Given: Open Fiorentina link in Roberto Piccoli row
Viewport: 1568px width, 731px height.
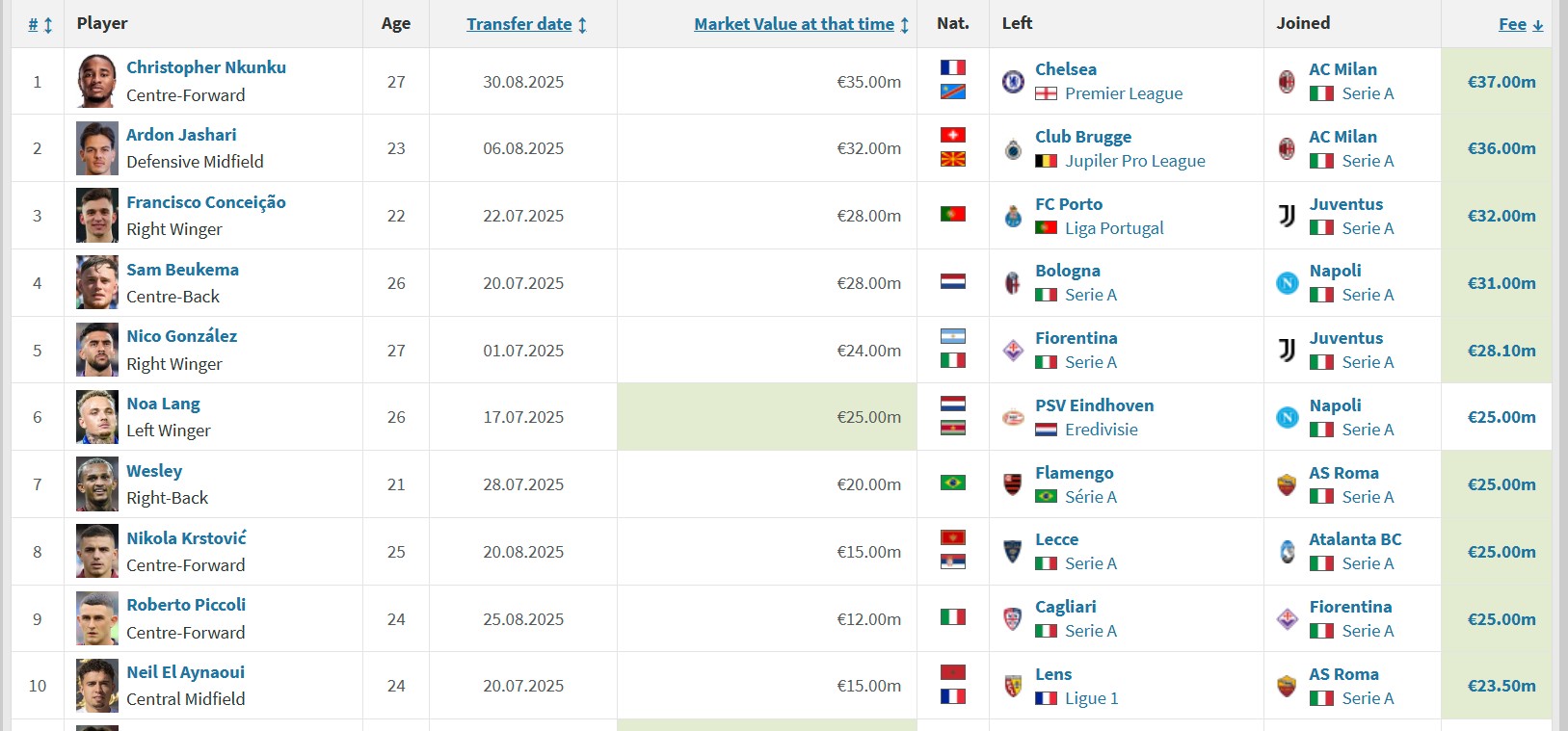Looking at the screenshot, I should [x=1350, y=607].
